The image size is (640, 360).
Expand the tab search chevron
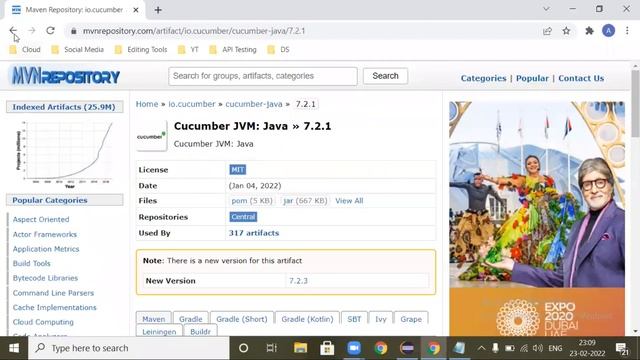pos(546,9)
